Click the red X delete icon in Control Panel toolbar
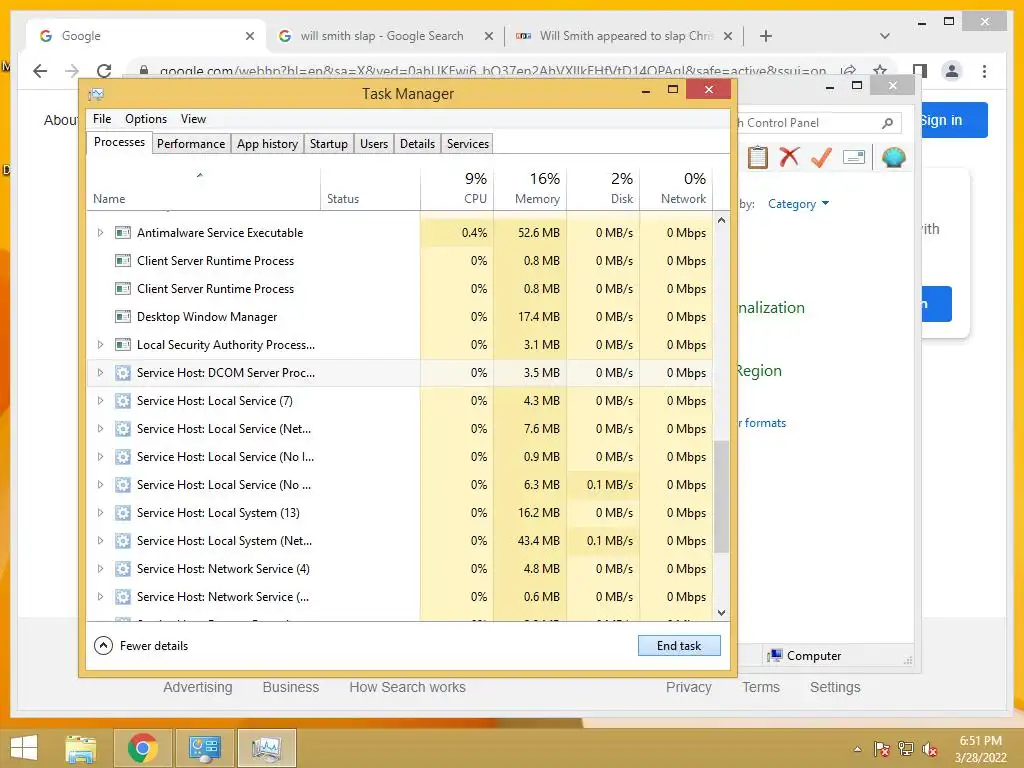This screenshot has width=1024, height=768. 789,157
